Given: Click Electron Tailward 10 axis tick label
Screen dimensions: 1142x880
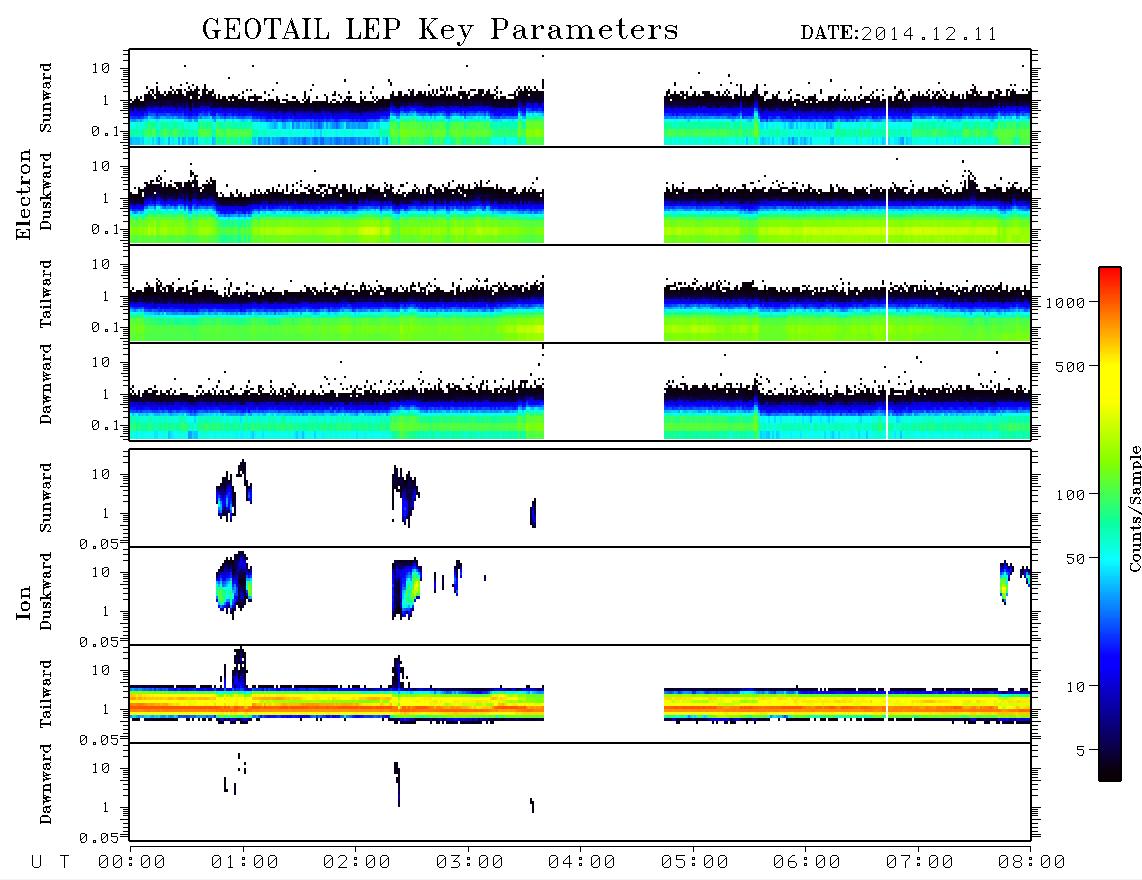Looking at the screenshot, I should point(101,264).
